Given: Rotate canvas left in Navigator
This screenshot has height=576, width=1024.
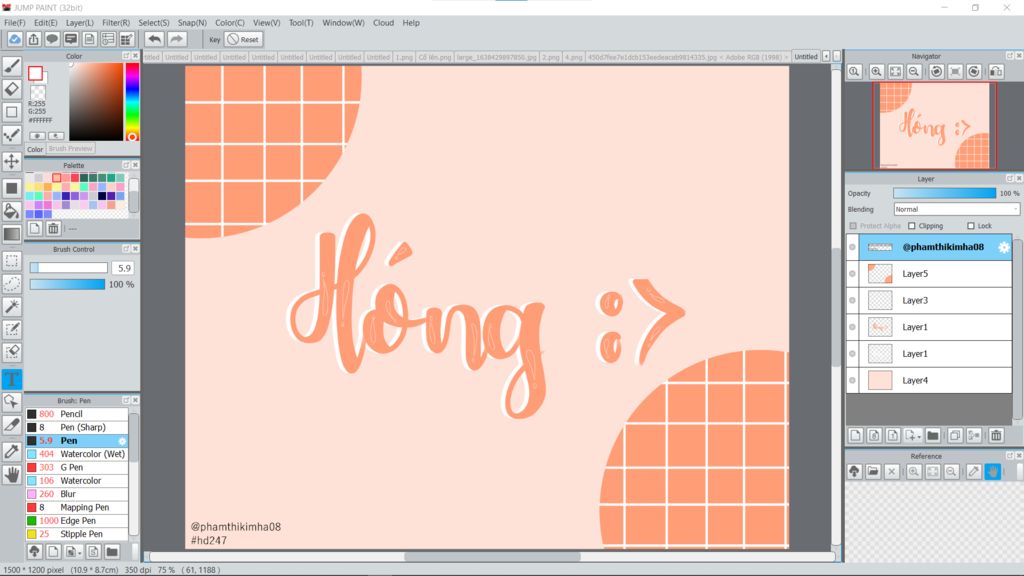Looking at the screenshot, I should coord(936,71).
